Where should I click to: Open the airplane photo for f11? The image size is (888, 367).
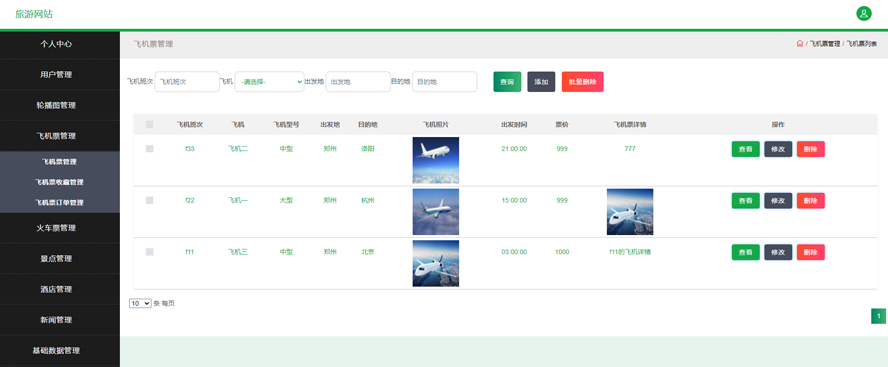click(436, 263)
